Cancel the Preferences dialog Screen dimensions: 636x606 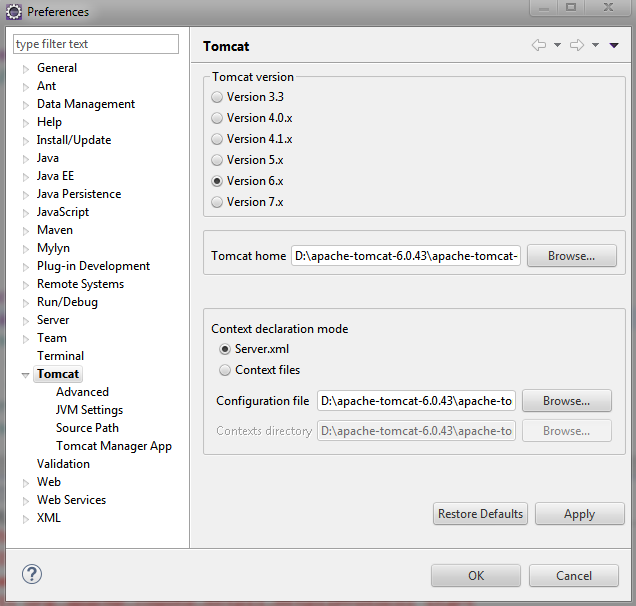[x=574, y=576]
